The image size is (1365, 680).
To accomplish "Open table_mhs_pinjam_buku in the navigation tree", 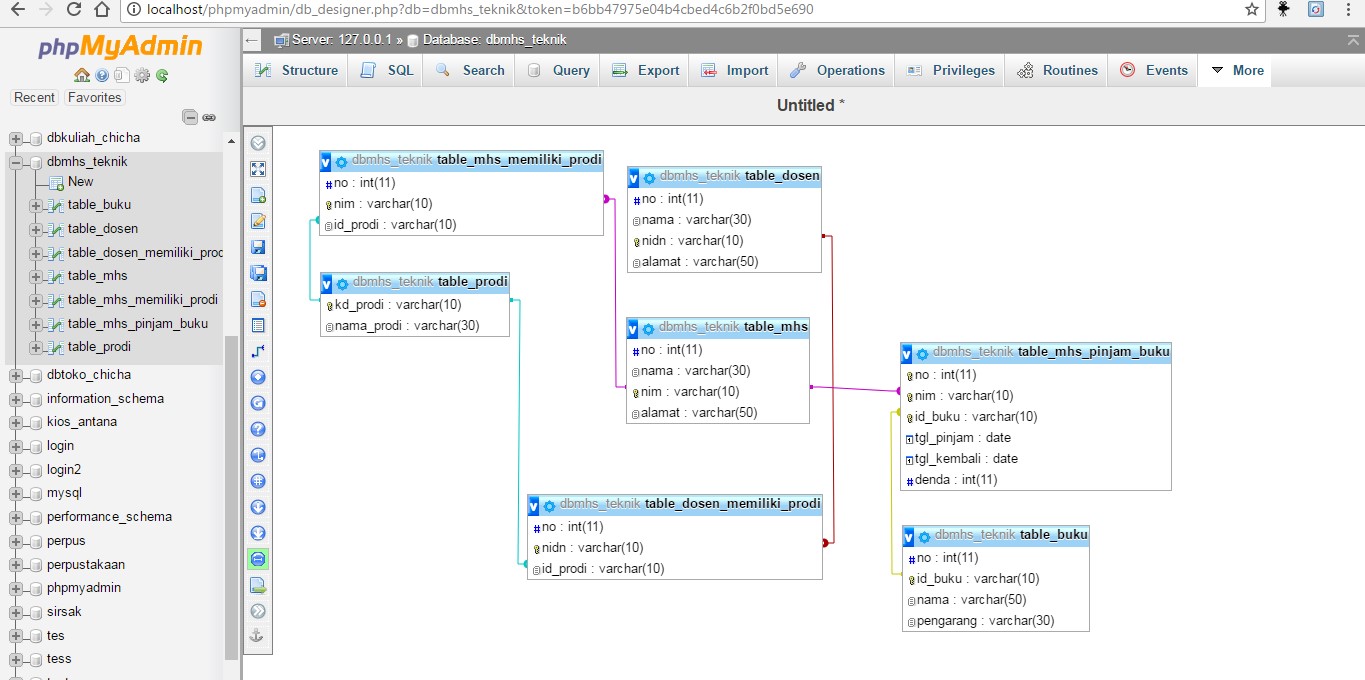I will (137, 323).
